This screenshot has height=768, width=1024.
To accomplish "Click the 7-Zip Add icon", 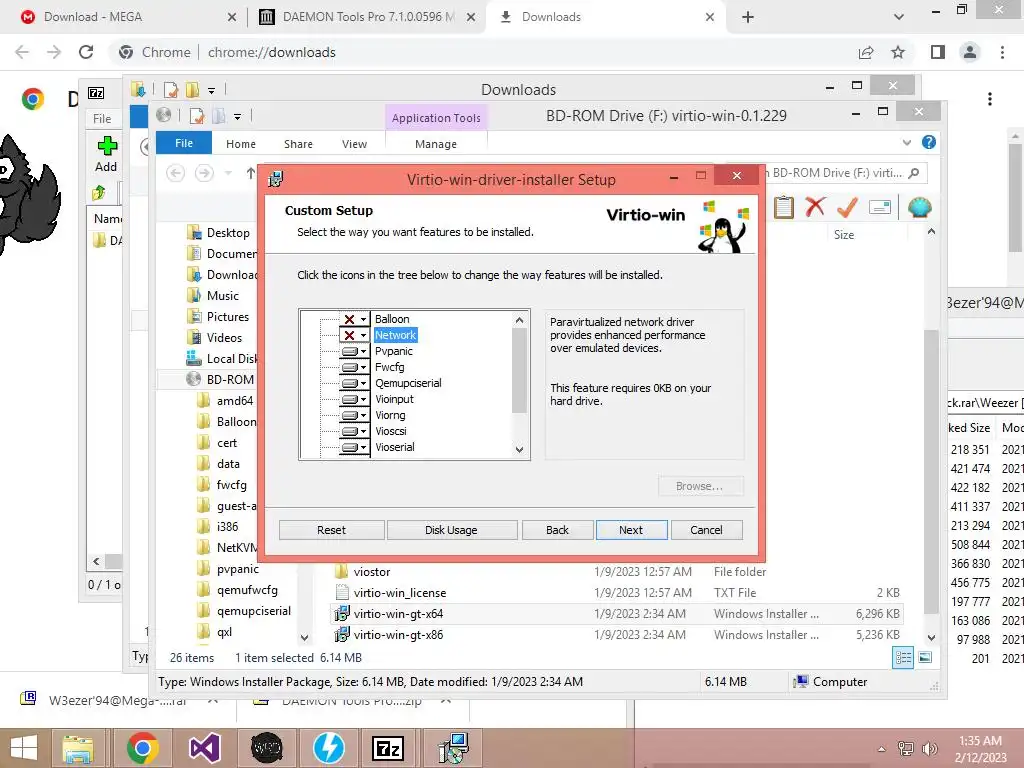I will (x=106, y=154).
